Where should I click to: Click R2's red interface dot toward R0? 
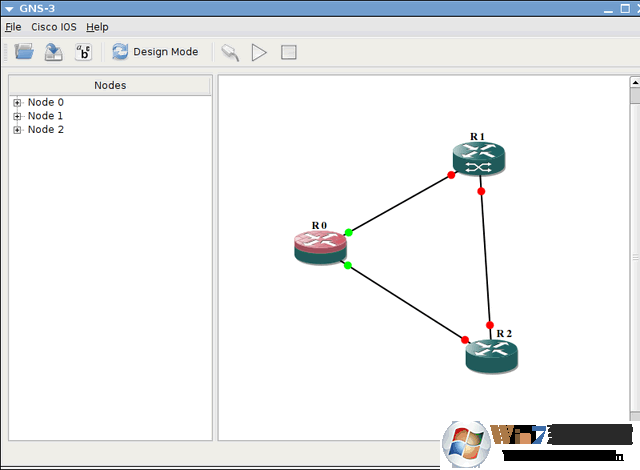click(x=465, y=340)
